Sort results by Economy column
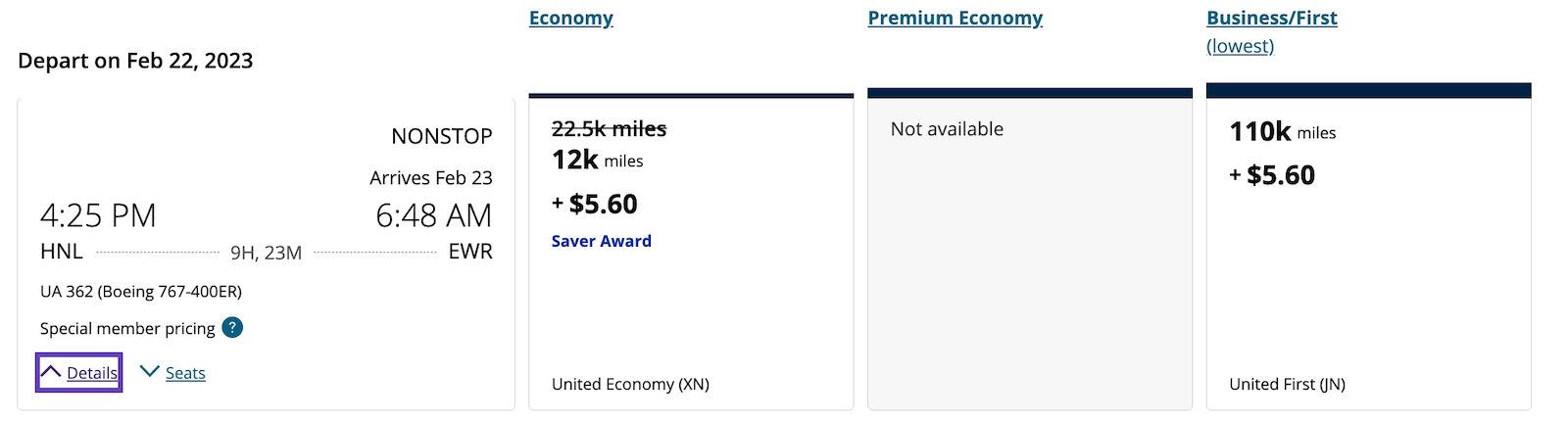1568x421 pixels. pos(571,18)
